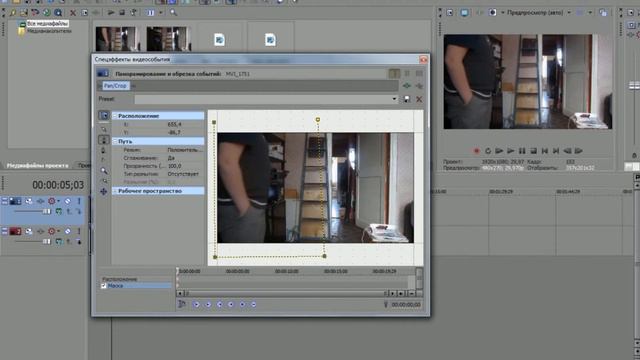Screen dimensions: 640x360
Task: Click play button under preview monitor
Action: (x=511, y=151)
